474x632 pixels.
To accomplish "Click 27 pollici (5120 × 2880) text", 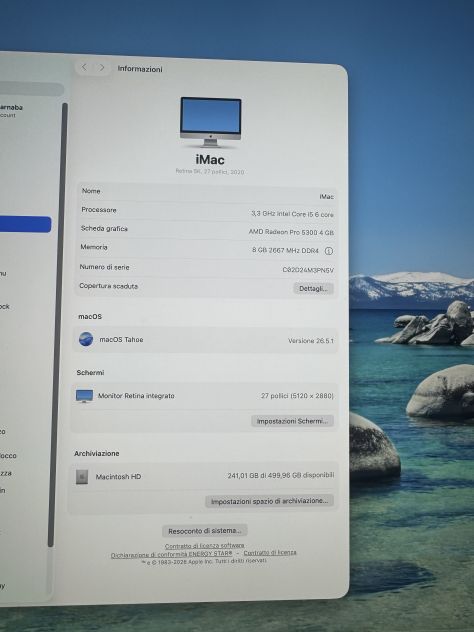I will click(297, 396).
